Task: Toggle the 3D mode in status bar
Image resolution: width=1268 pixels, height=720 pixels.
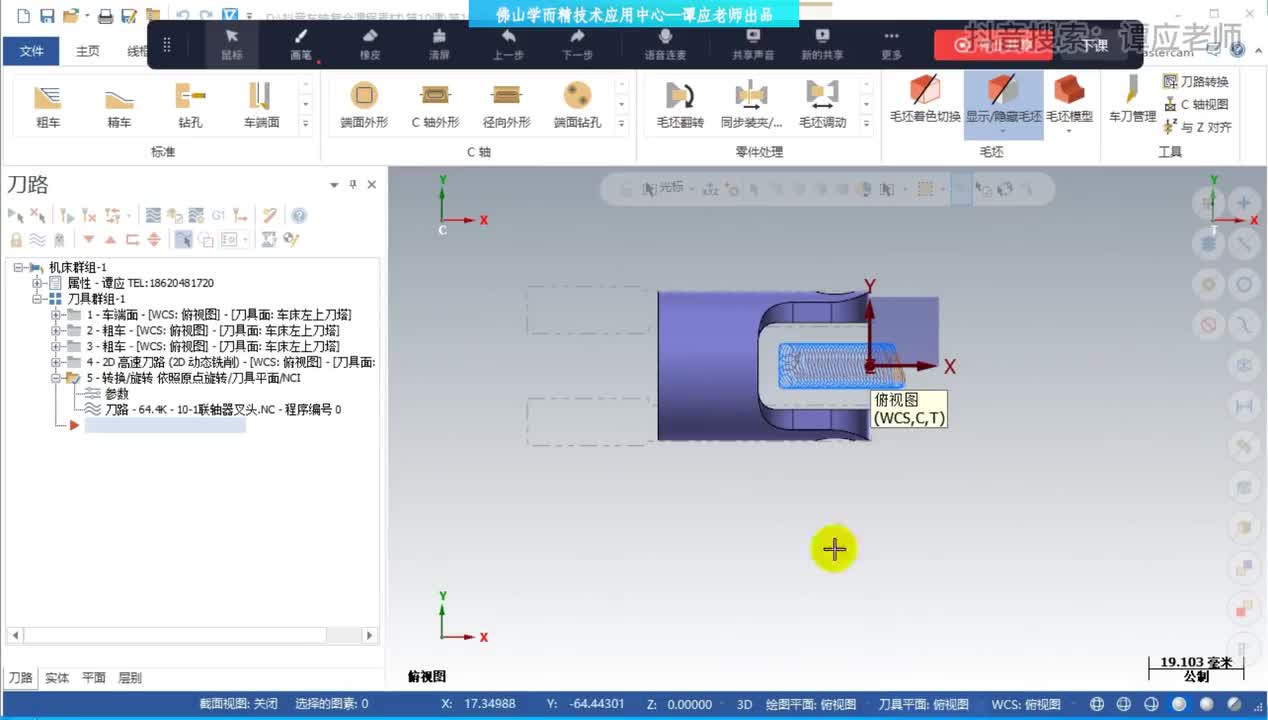Action: click(x=744, y=704)
